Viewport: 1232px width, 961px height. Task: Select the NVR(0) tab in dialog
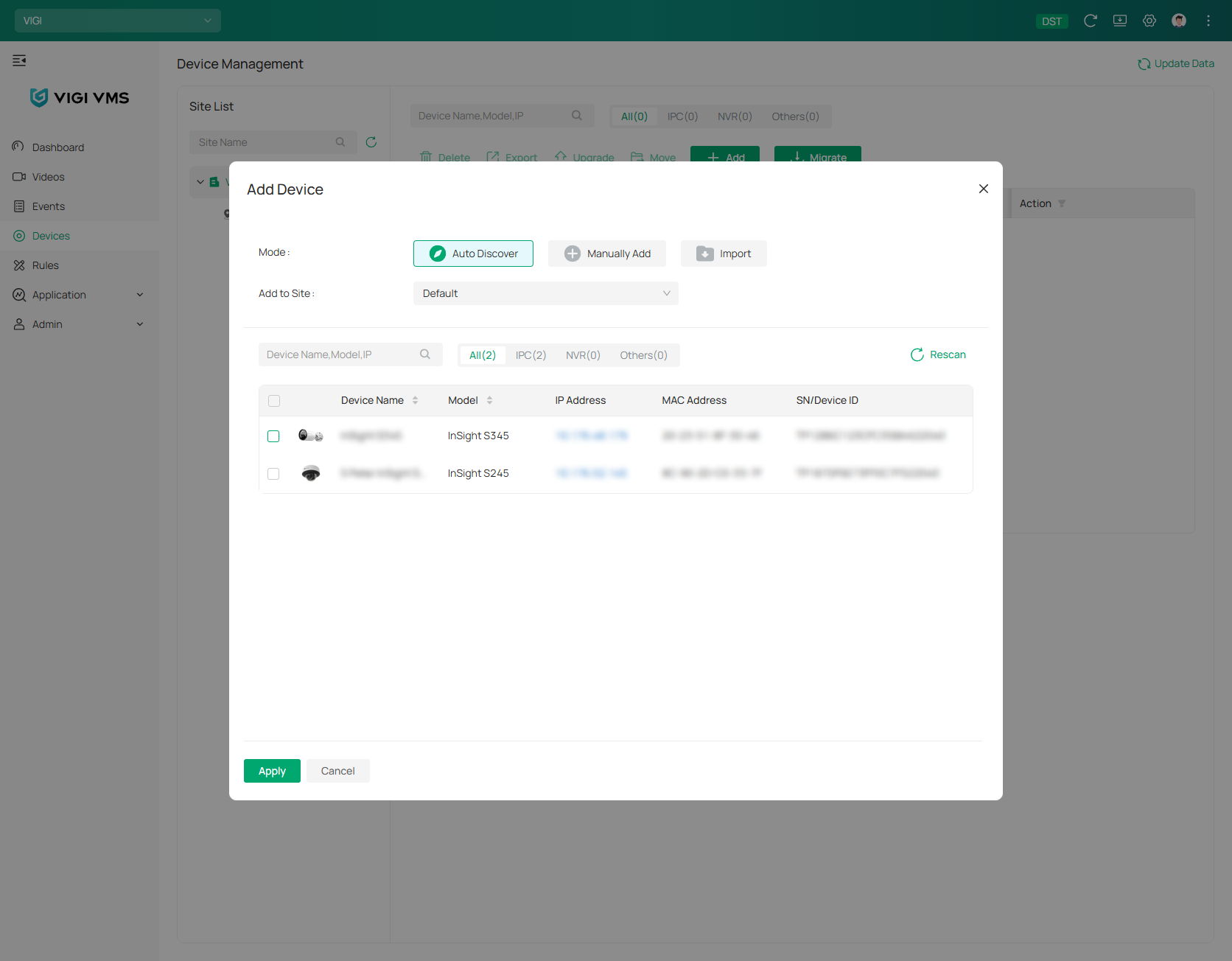[583, 355]
